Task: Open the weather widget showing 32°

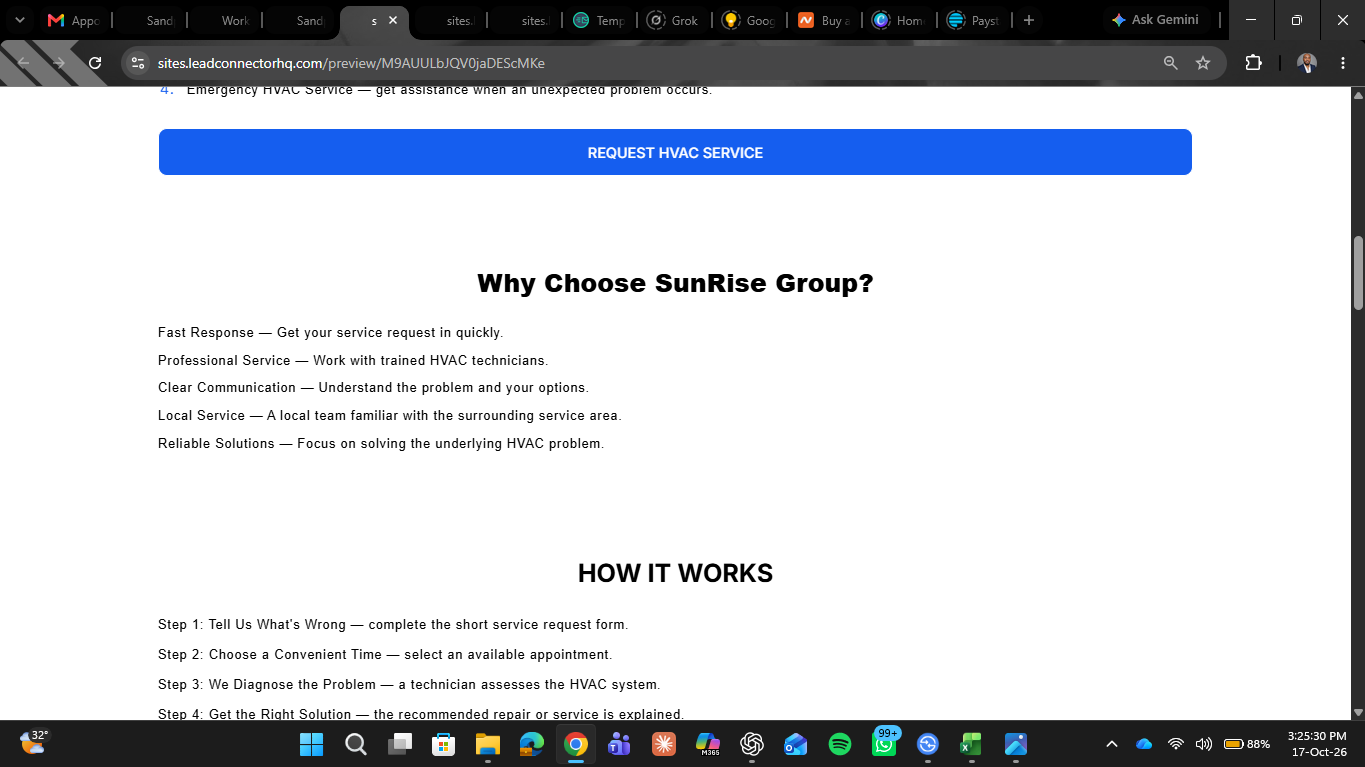Action: pyautogui.click(x=34, y=742)
